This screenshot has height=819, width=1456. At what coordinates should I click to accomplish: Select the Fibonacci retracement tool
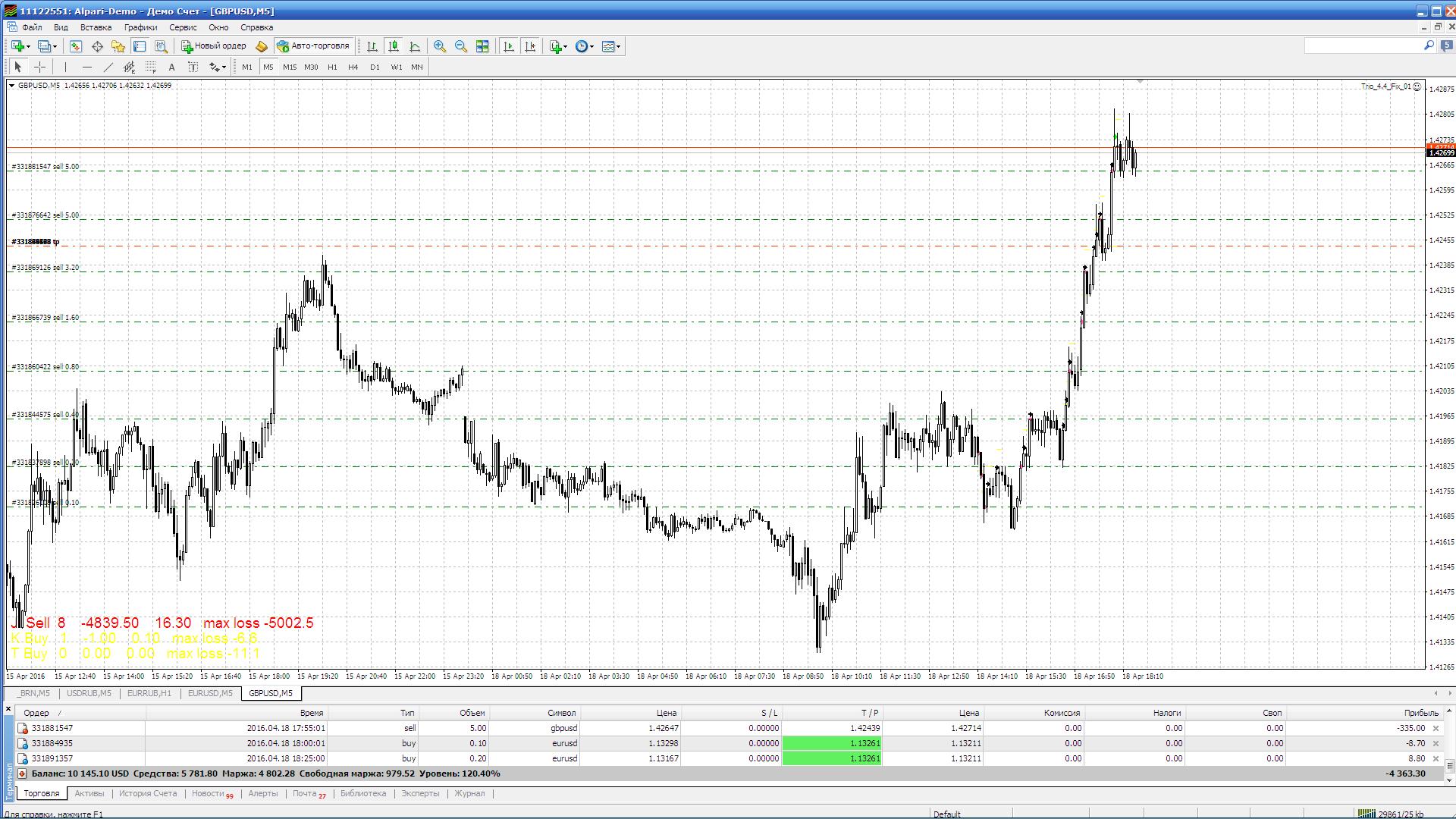pos(151,67)
